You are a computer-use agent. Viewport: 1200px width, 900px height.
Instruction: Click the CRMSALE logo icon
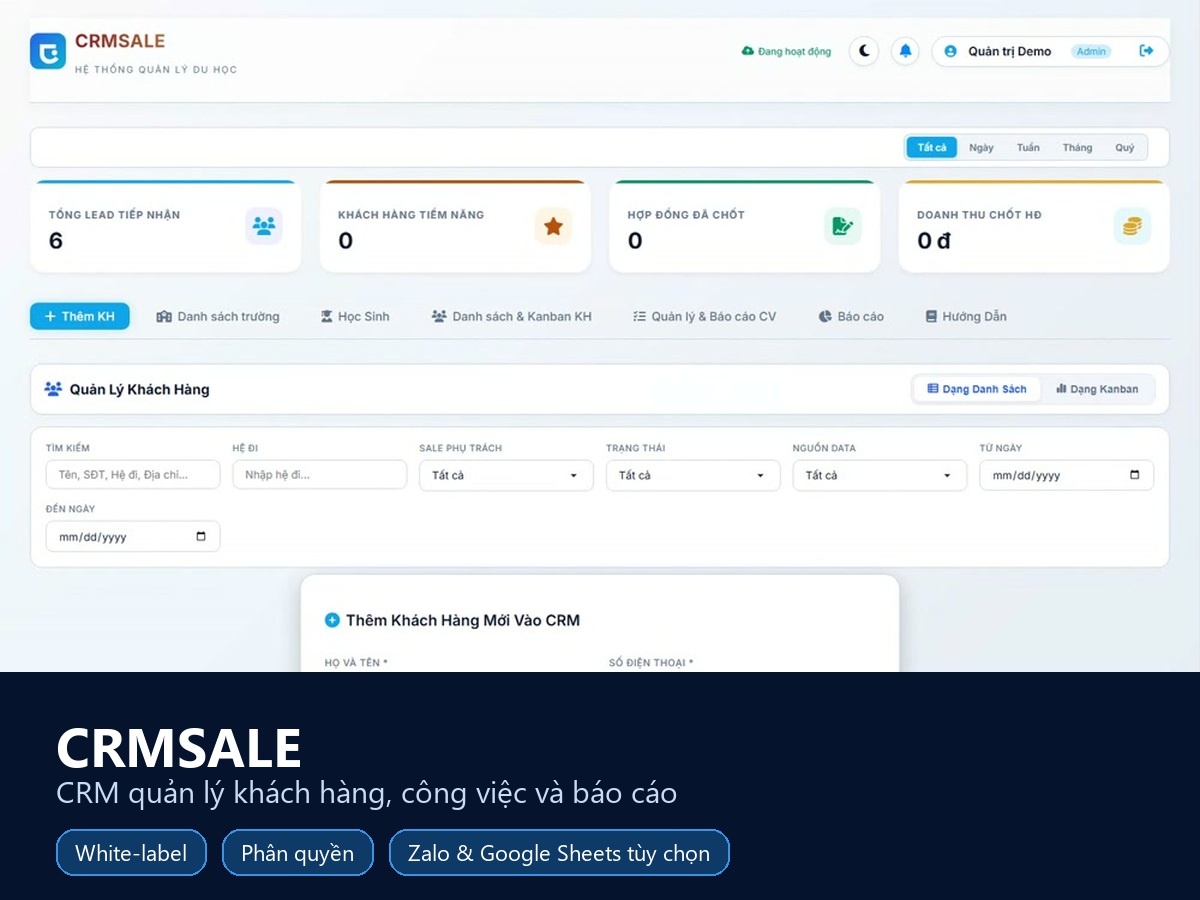(48, 51)
